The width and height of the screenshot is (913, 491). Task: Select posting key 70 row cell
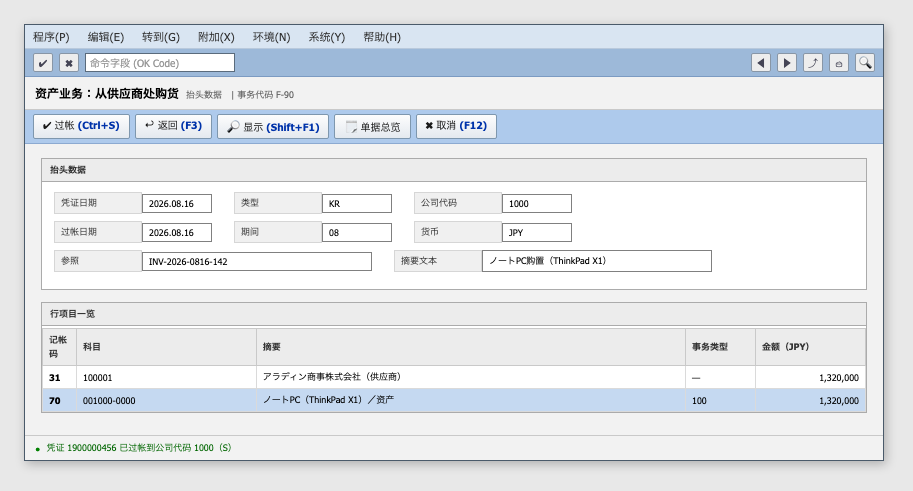[59, 401]
